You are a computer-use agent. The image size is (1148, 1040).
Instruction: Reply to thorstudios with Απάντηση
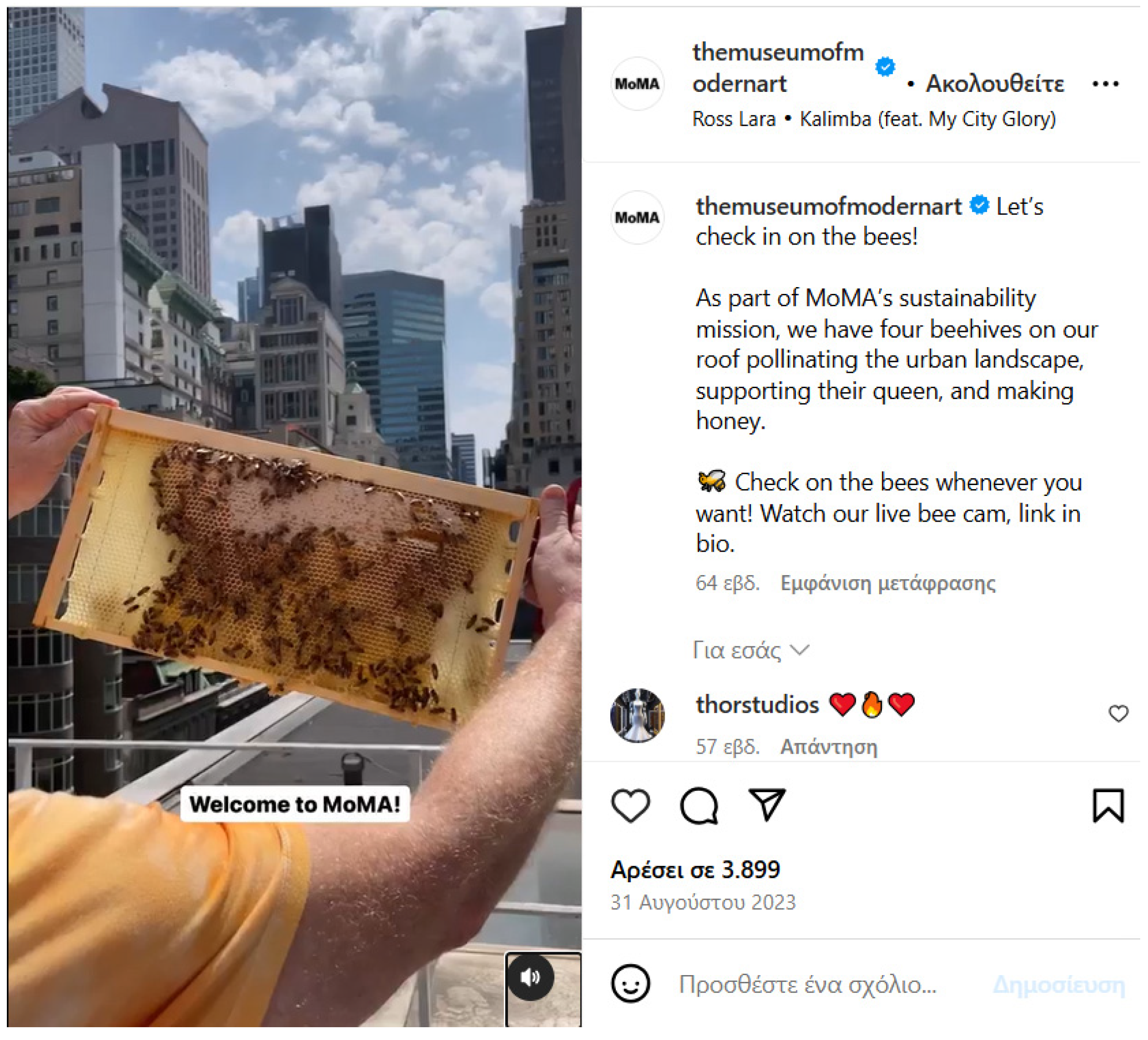828,746
